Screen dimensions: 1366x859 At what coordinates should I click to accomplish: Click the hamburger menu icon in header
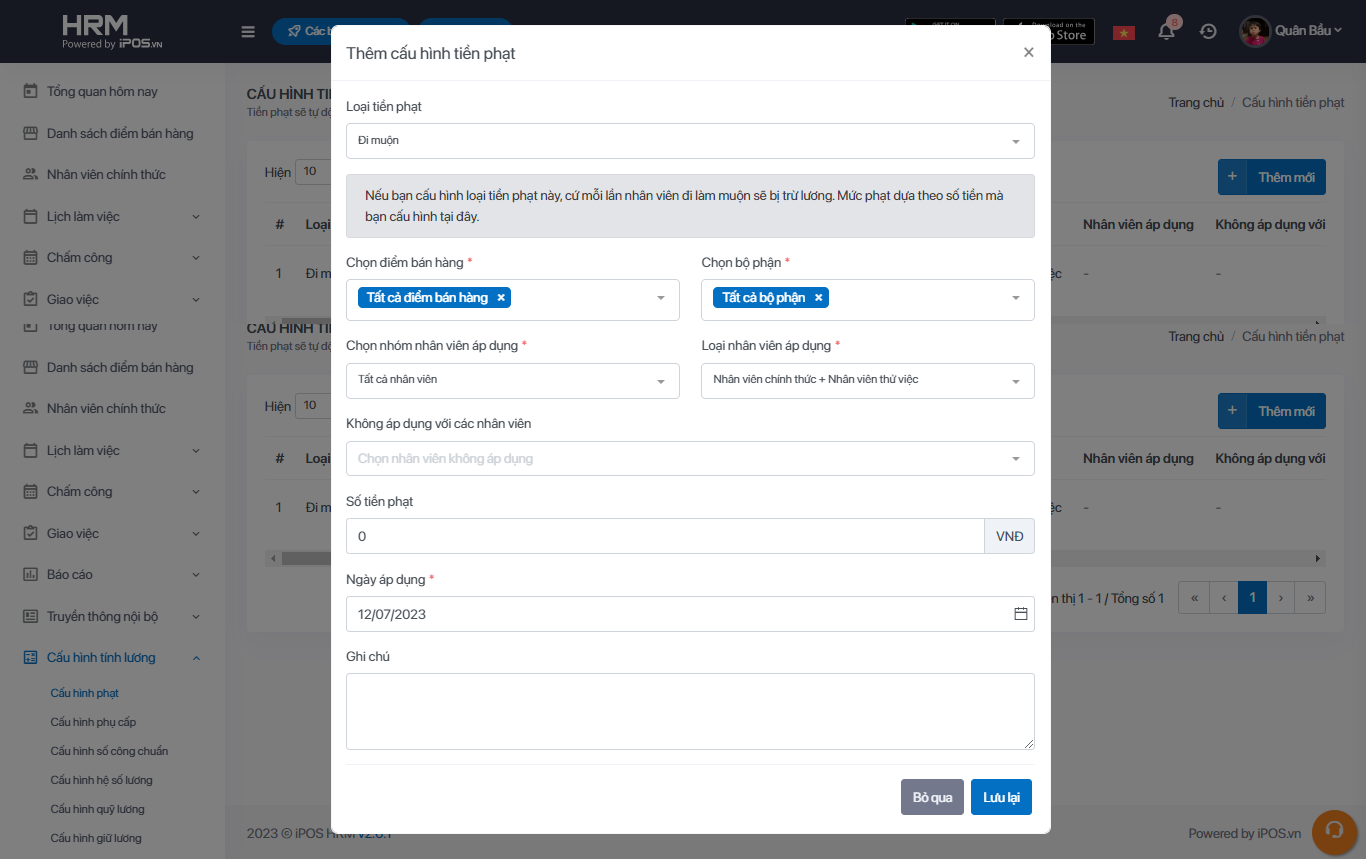pos(248,32)
